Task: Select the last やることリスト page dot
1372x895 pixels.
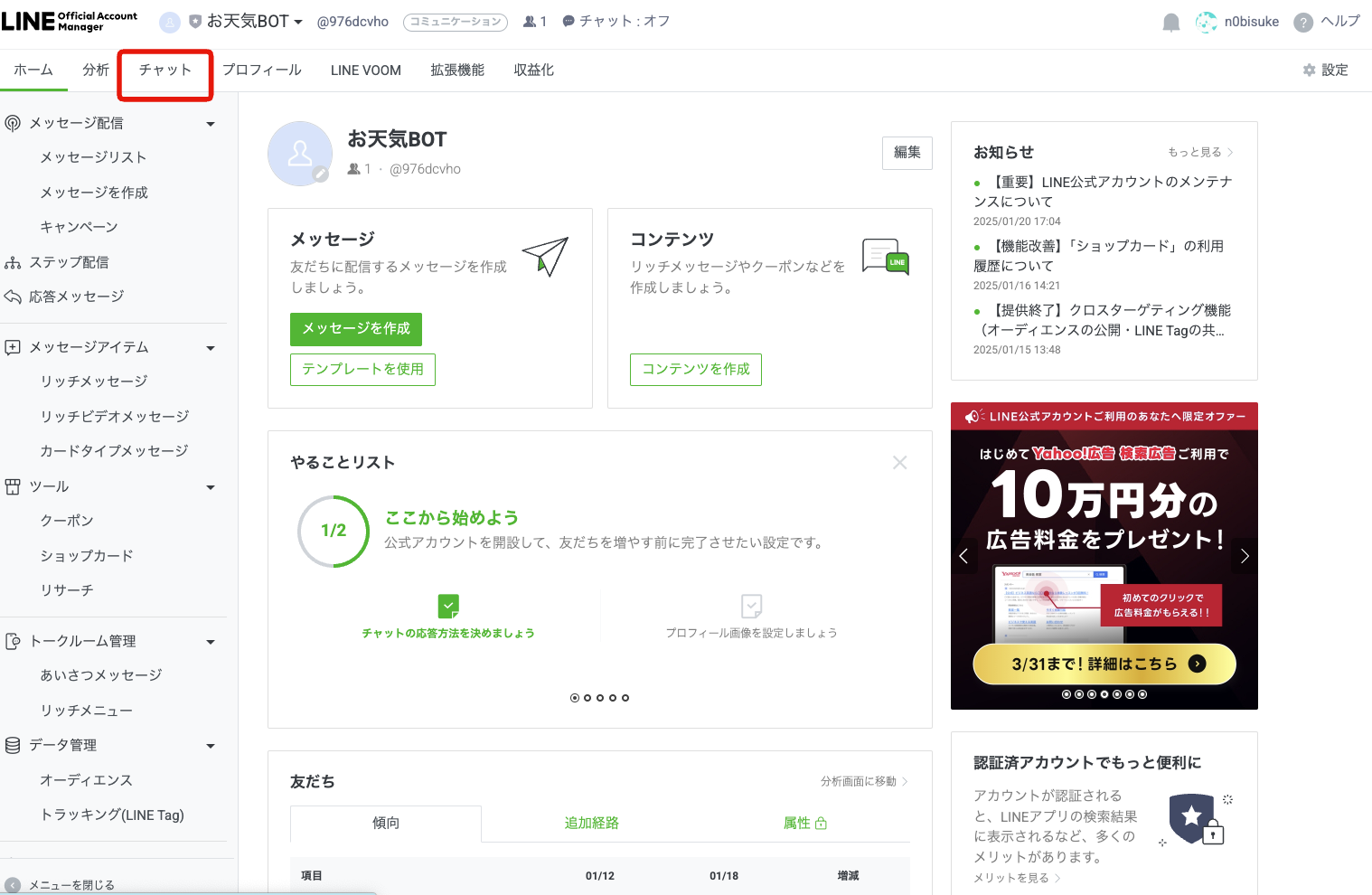Action: click(x=625, y=698)
